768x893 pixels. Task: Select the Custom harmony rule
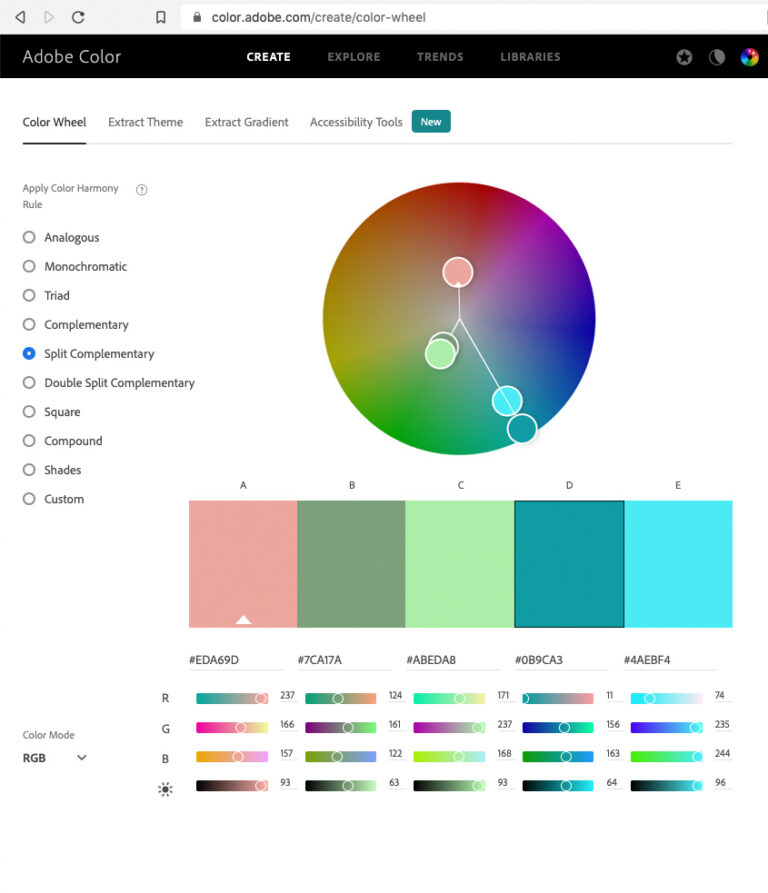(x=54, y=499)
